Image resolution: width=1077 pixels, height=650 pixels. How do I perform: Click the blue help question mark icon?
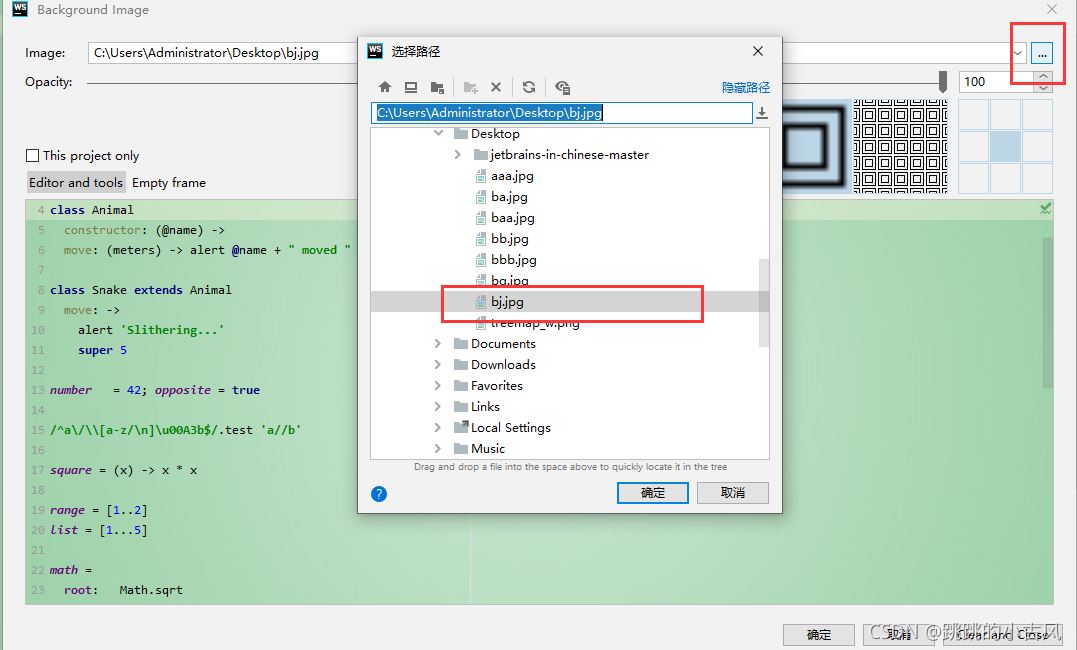378,493
